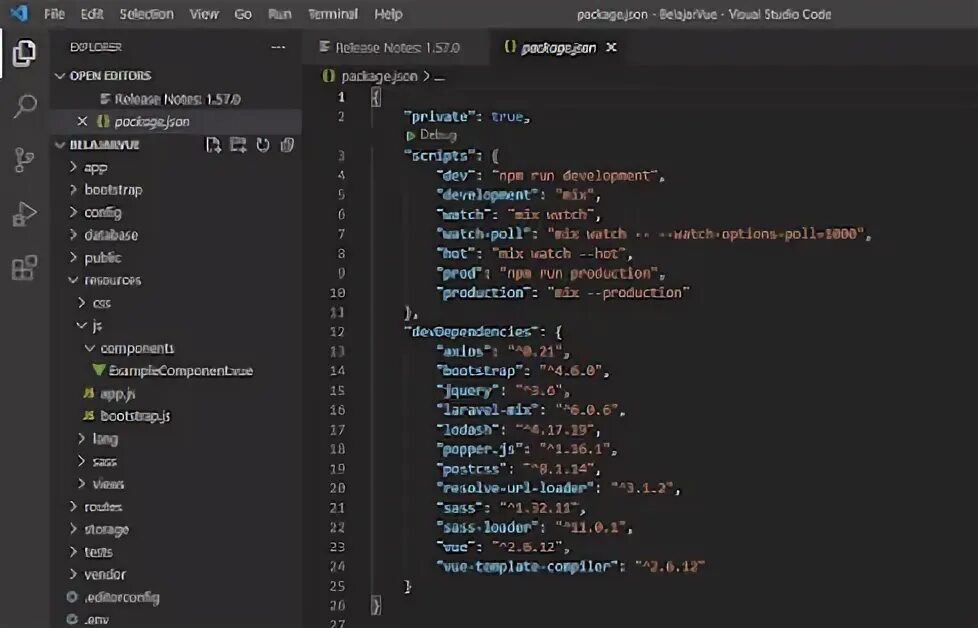Expand the views folder
The image size is (978, 628).
tap(81, 483)
